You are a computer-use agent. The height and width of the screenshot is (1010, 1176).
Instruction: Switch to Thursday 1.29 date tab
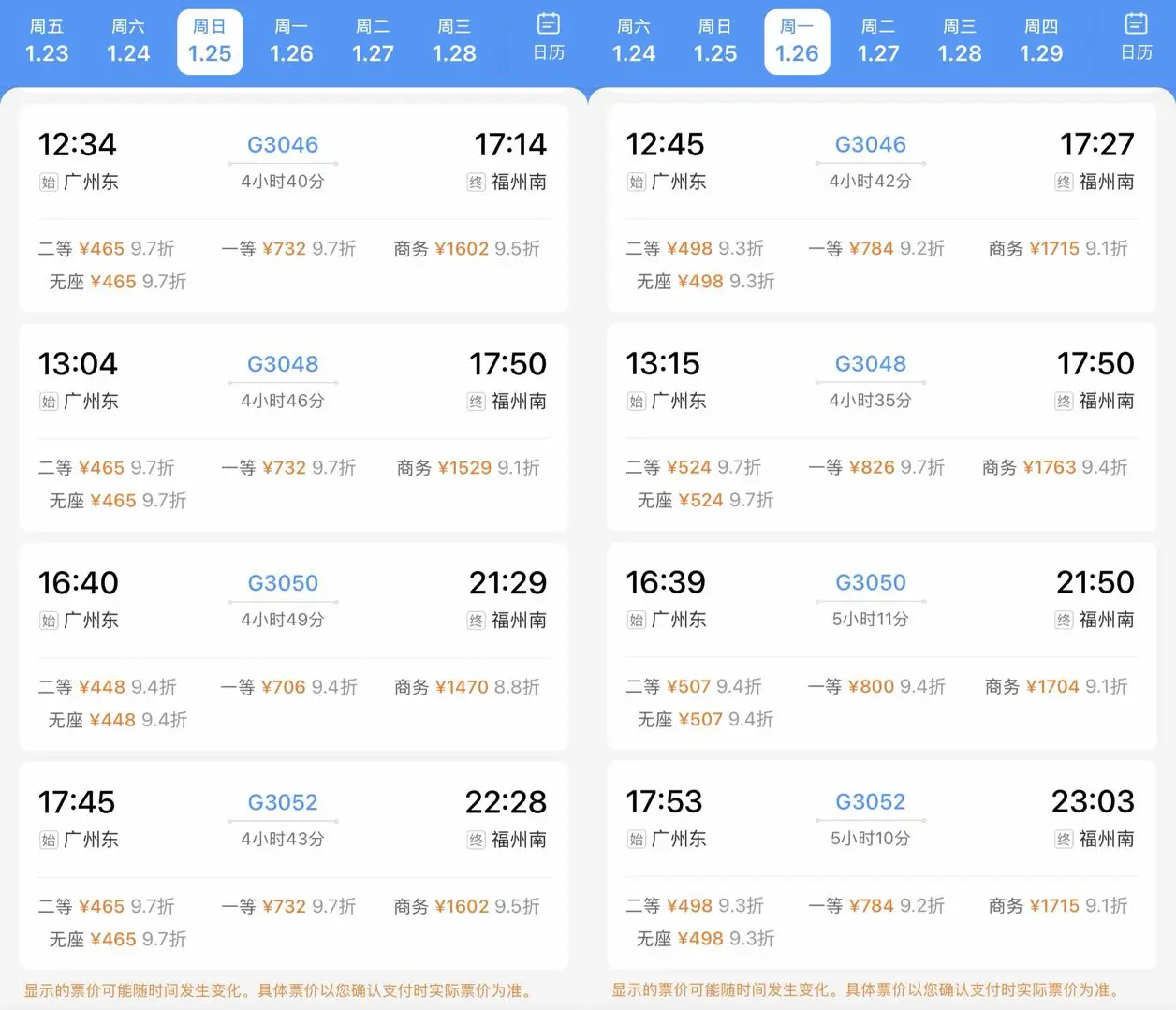(1041, 42)
